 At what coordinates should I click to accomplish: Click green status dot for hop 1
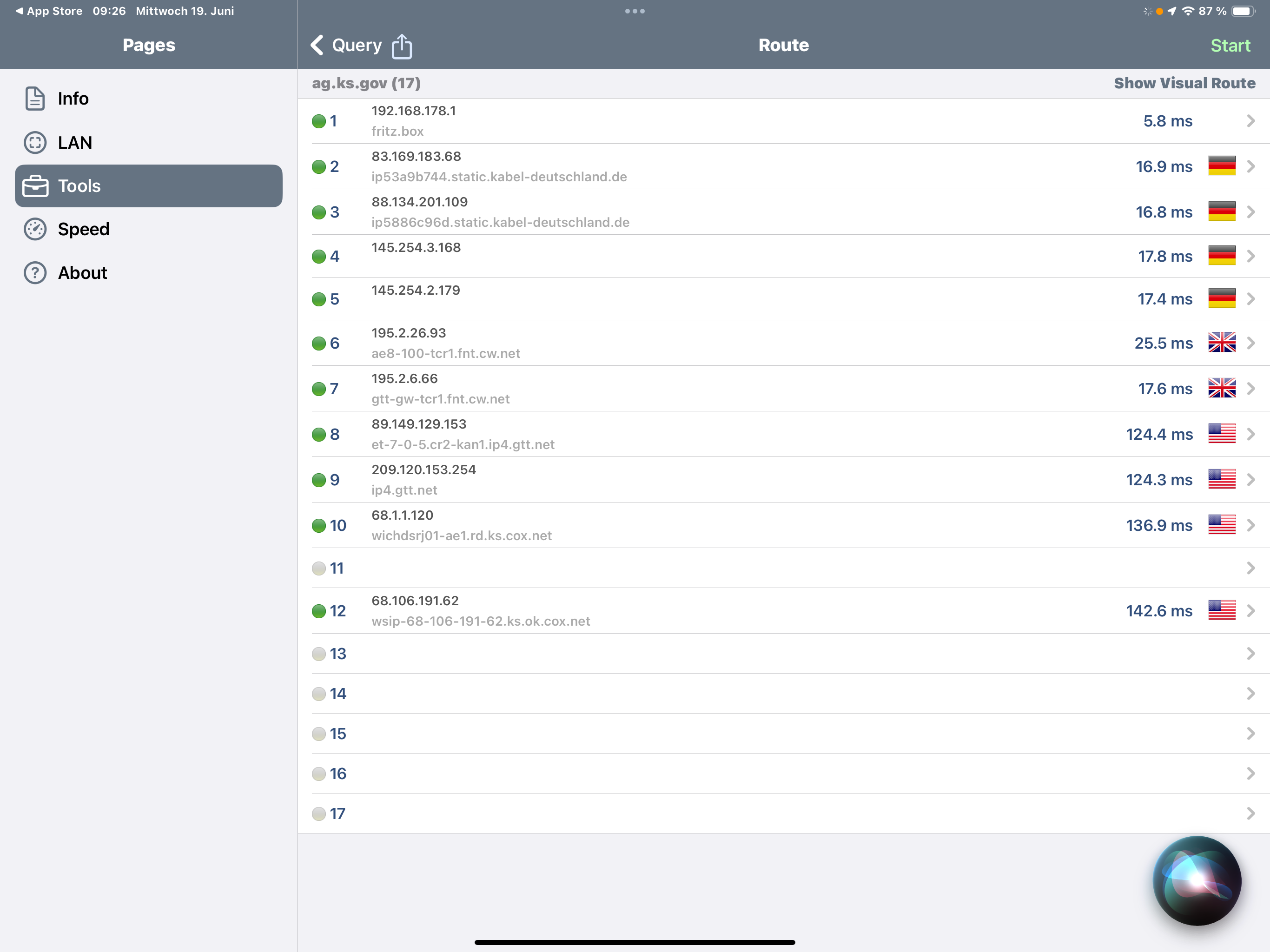tap(318, 121)
